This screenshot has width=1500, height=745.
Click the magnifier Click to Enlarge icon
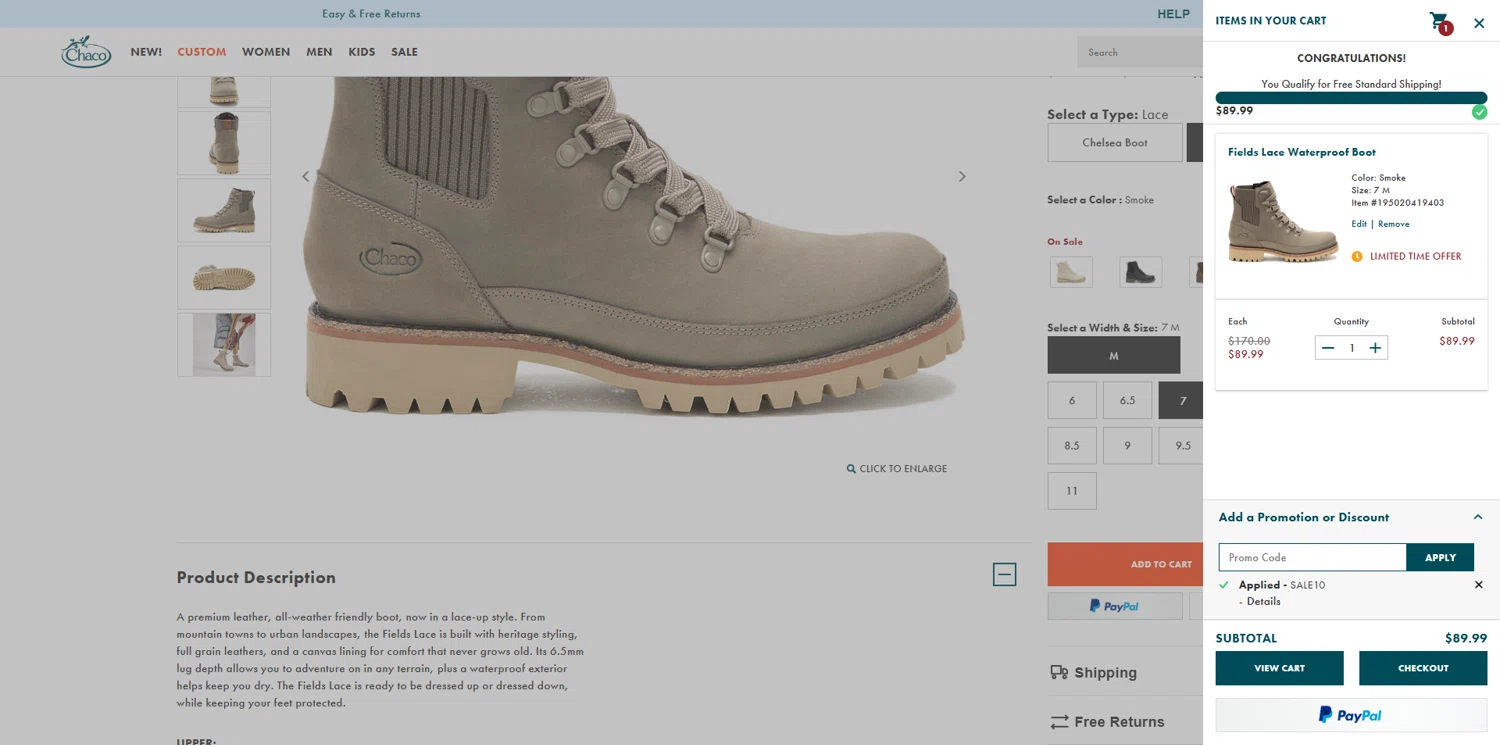(x=851, y=468)
